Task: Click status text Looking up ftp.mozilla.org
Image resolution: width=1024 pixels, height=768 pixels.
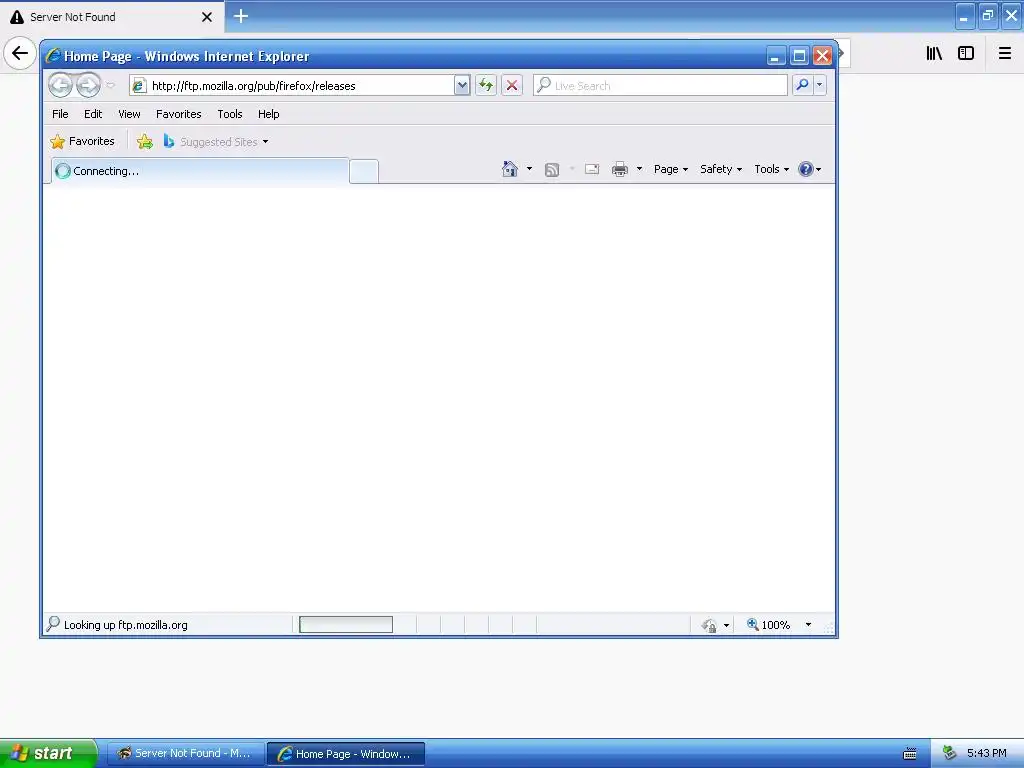Action: [x=125, y=625]
